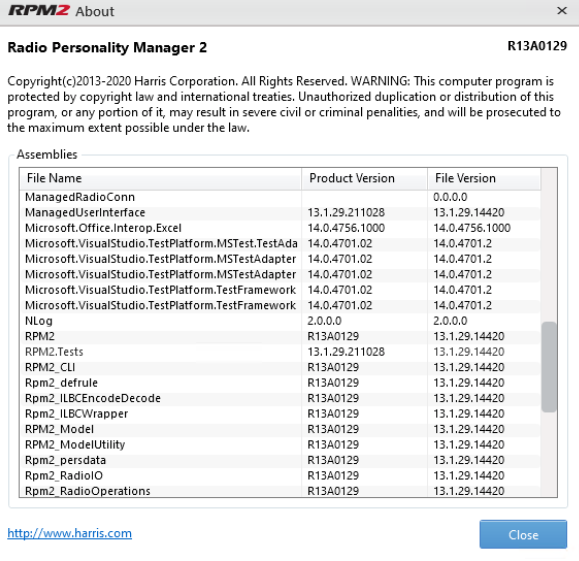Click the Radio Personality Manager 2 heading
The image size is (579, 561).
(x=107, y=48)
